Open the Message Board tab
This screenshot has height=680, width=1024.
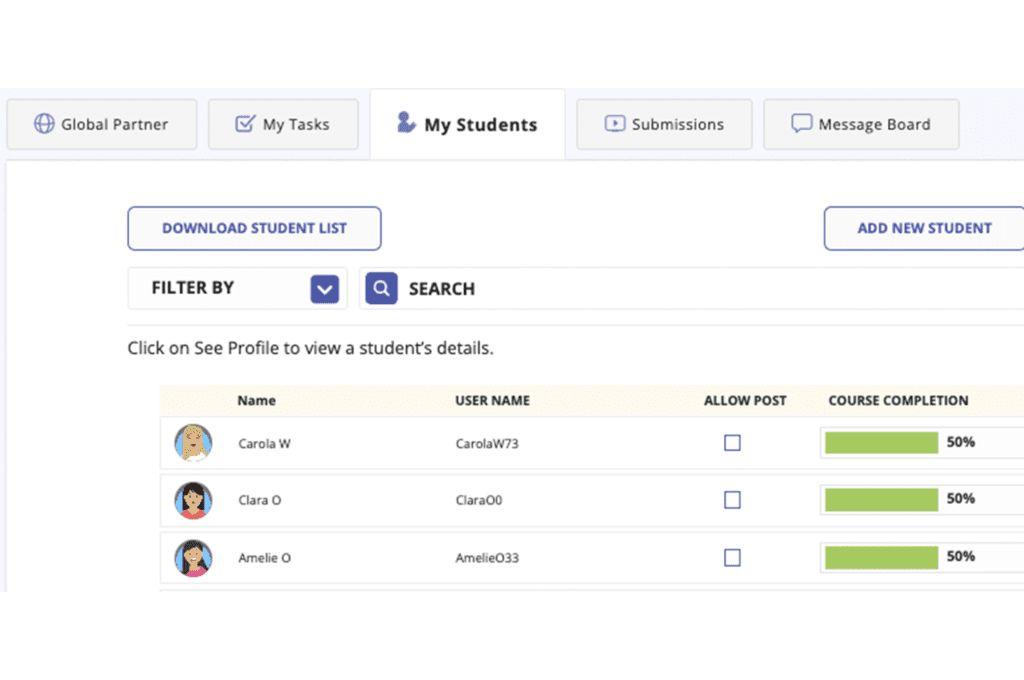[861, 124]
